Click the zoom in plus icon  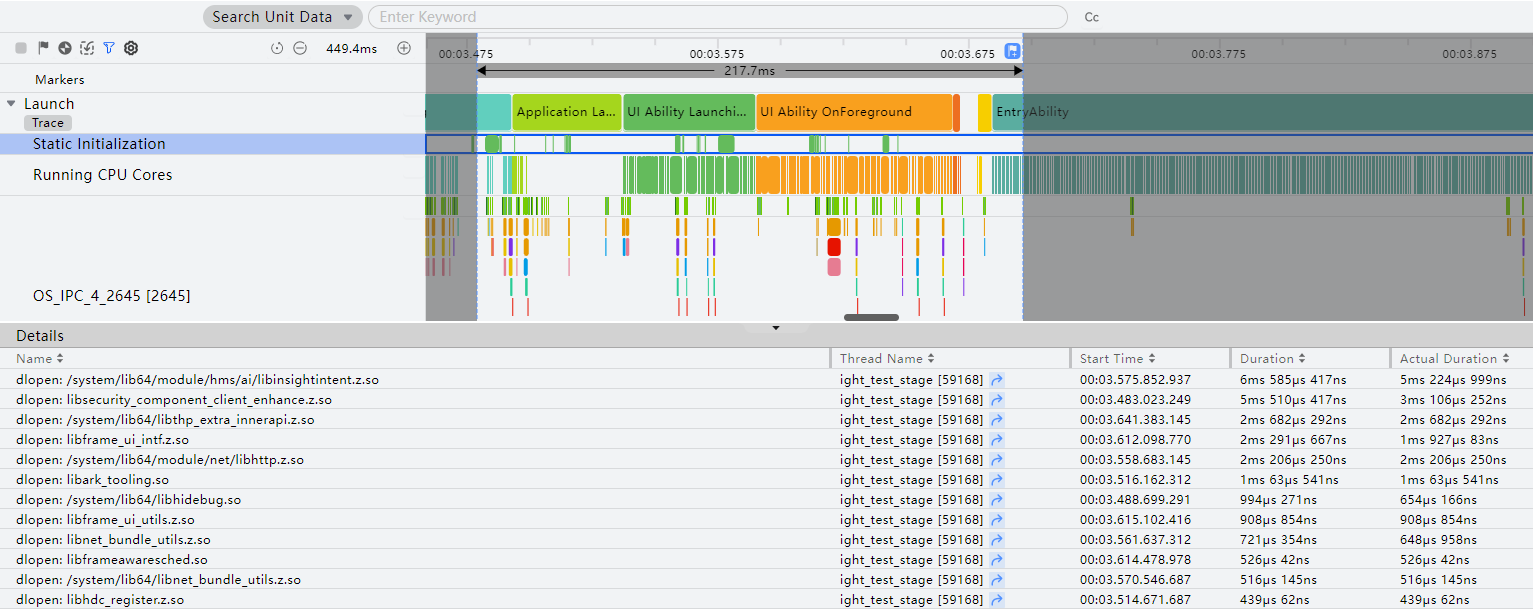pos(404,48)
